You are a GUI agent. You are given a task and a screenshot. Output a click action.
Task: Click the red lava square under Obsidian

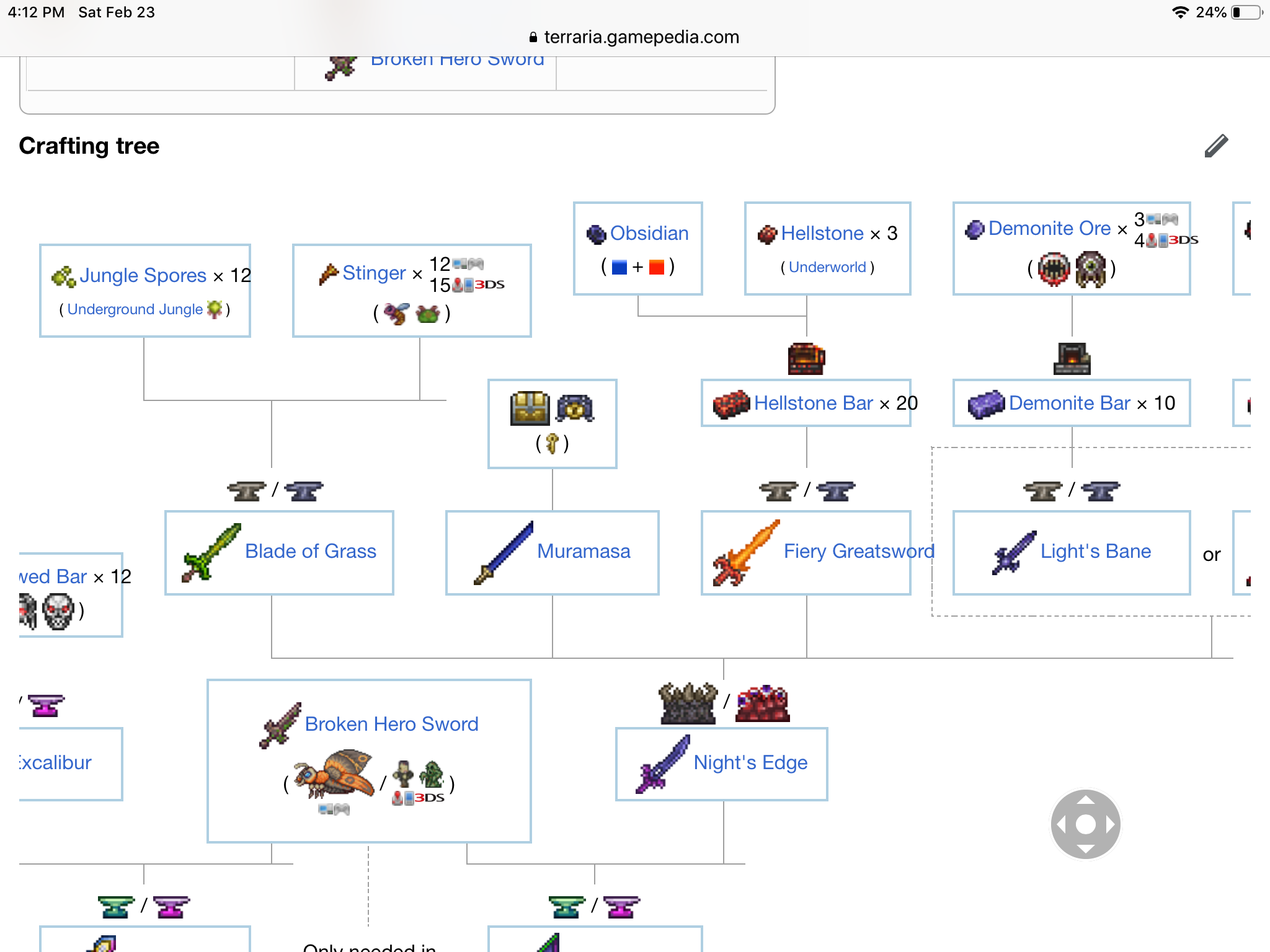pyautogui.click(x=657, y=267)
